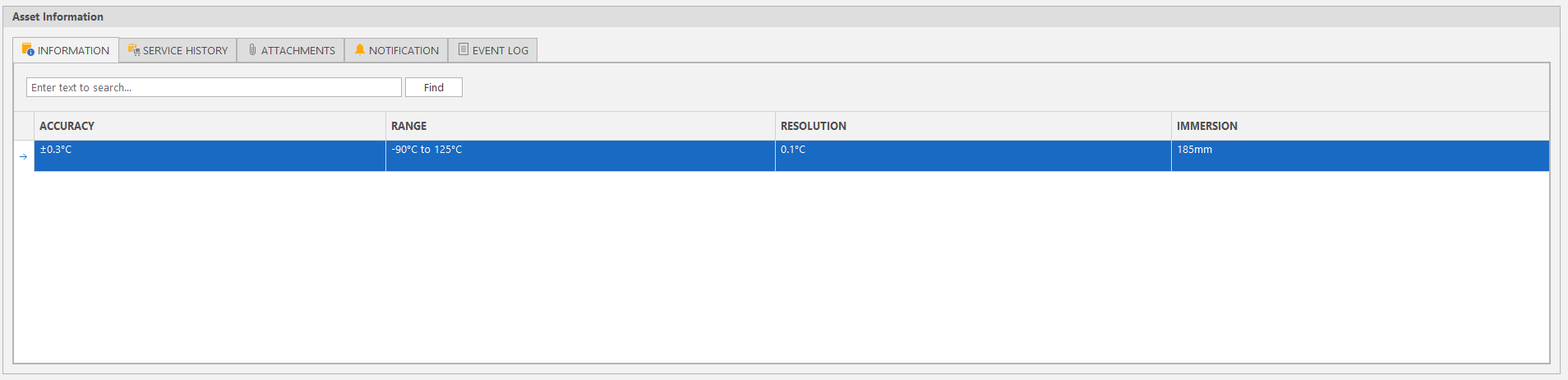Sort by the IMMERSION column header
This screenshot has width=1568, height=380.
click(1360, 126)
